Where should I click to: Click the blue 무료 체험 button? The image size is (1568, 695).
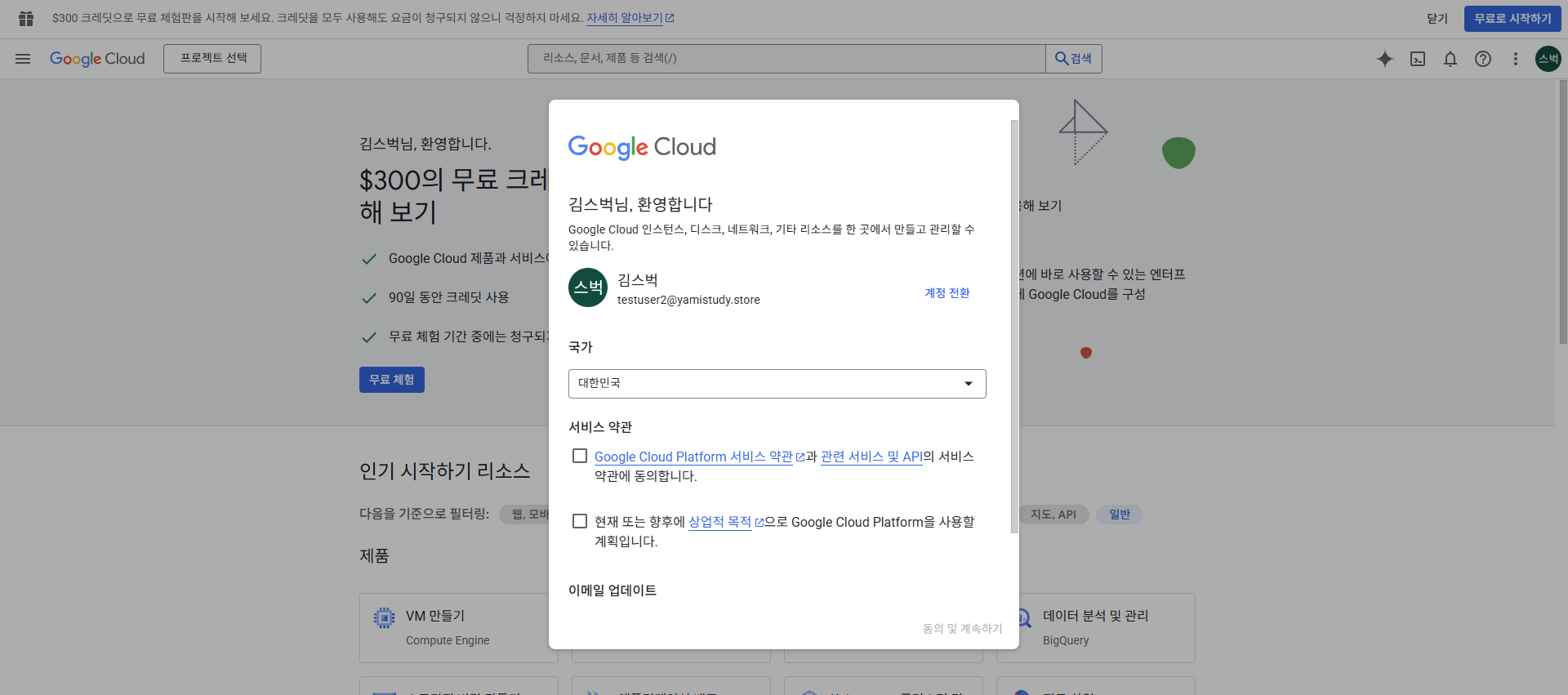392,380
